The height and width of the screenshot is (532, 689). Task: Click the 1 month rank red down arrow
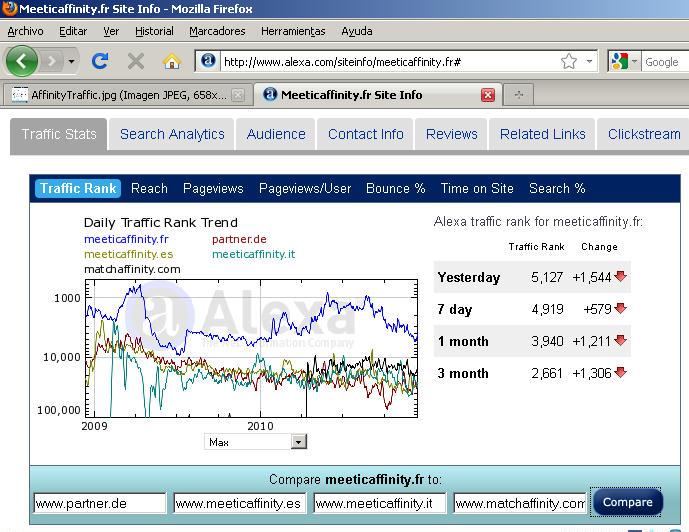pyautogui.click(x=620, y=340)
